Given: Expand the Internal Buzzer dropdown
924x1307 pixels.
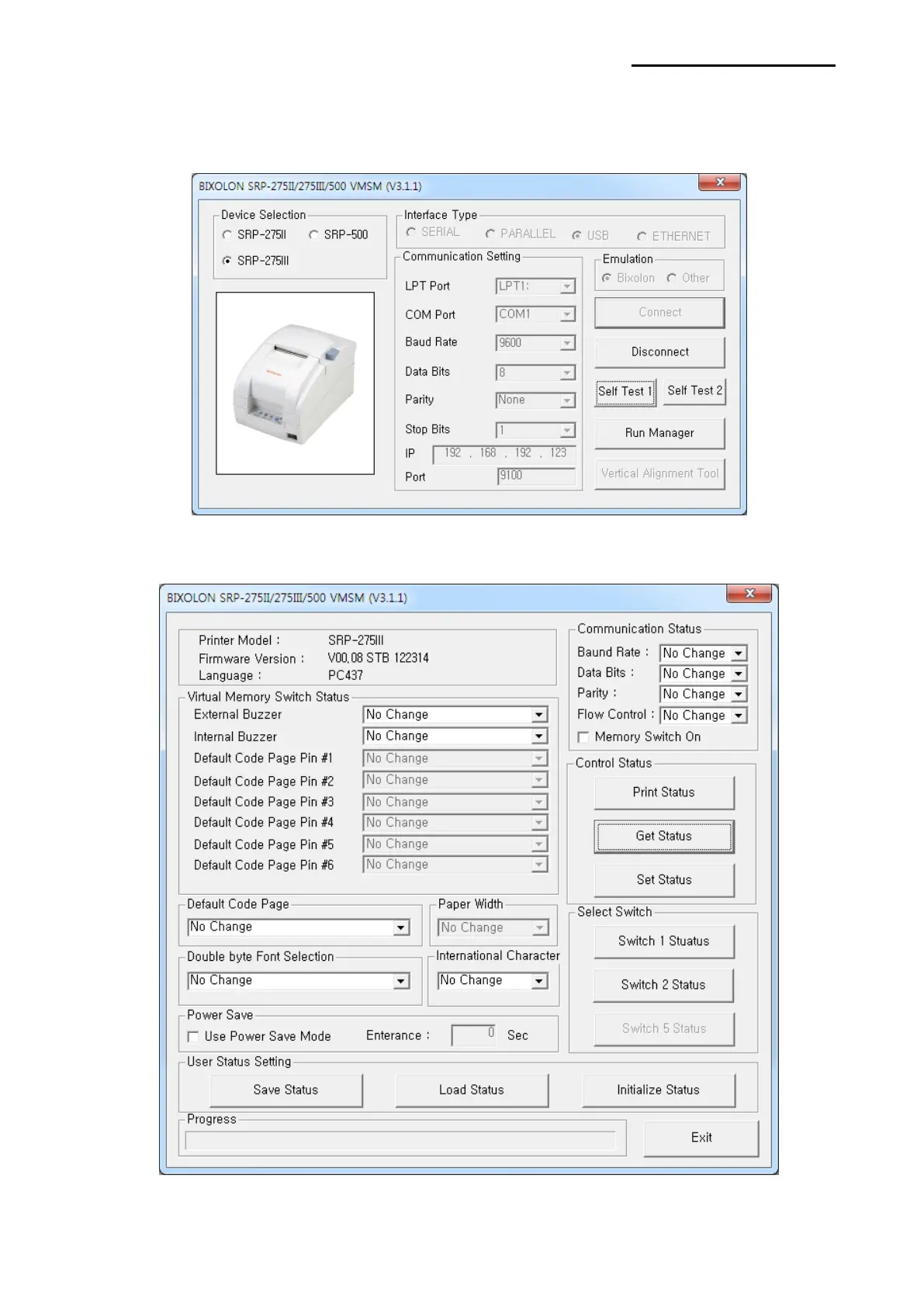Looking at the screenshot, I should pos(455,736).
